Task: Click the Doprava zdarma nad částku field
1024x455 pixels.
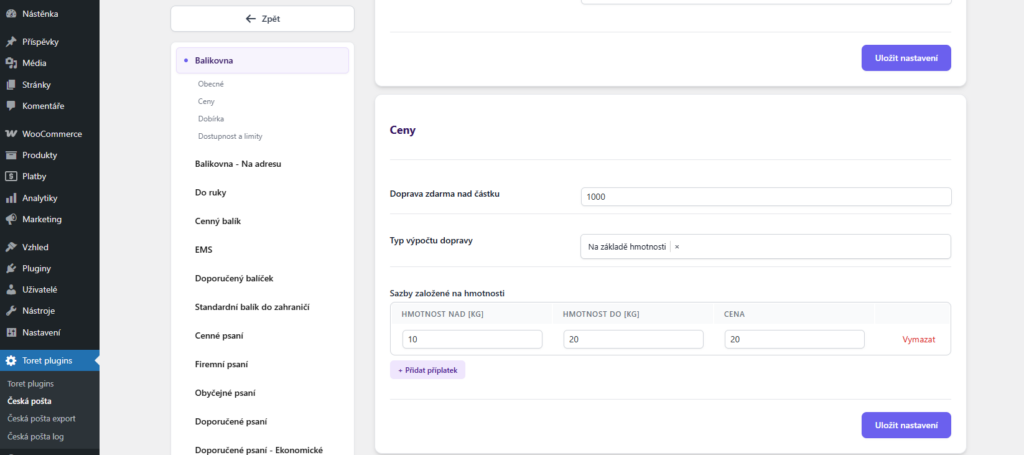Action: pos(765,197)
